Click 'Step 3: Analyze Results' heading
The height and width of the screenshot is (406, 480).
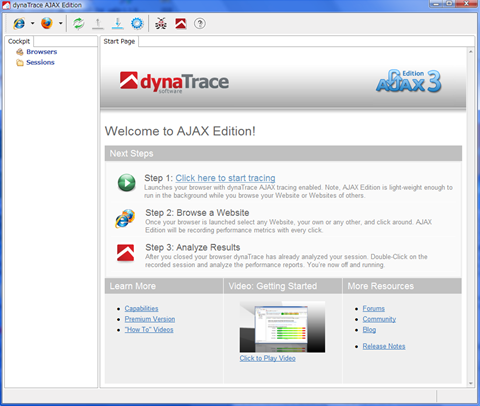coord(193,247)
